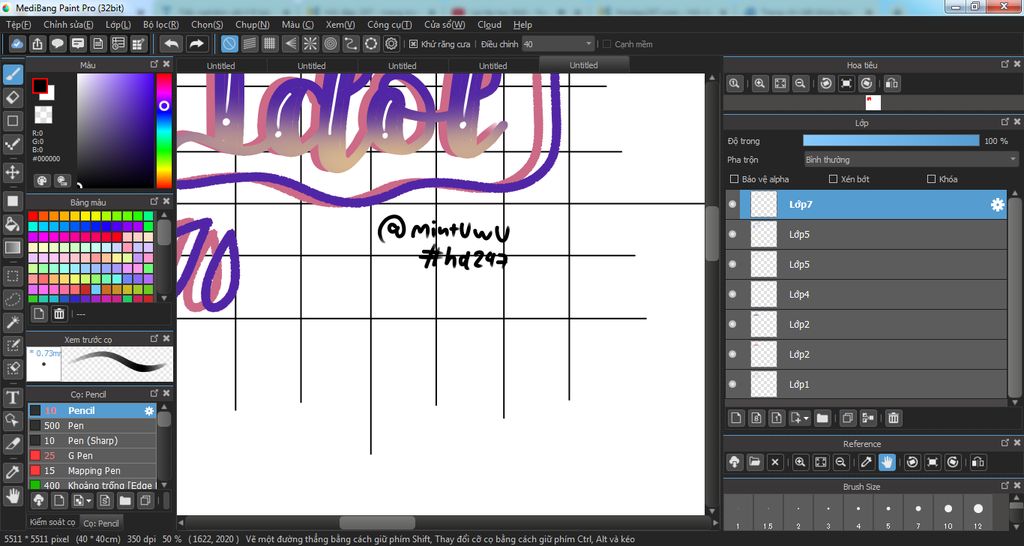Viewport: 1024px width, 546px height.
Task: Select the Eraser tool
Action: [x=12, y=98]
